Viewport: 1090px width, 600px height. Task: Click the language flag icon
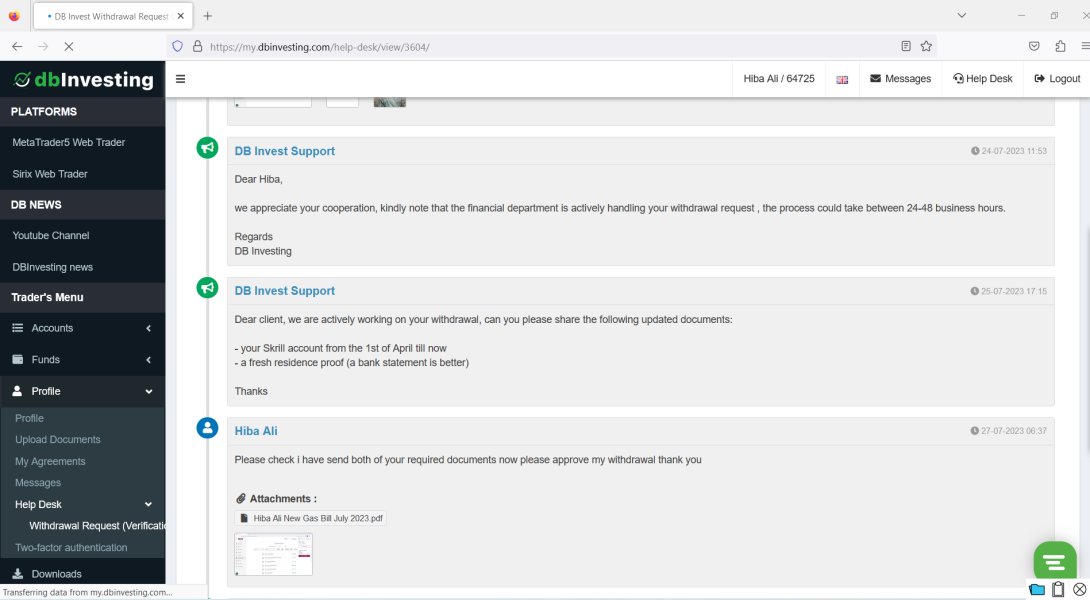842,79
